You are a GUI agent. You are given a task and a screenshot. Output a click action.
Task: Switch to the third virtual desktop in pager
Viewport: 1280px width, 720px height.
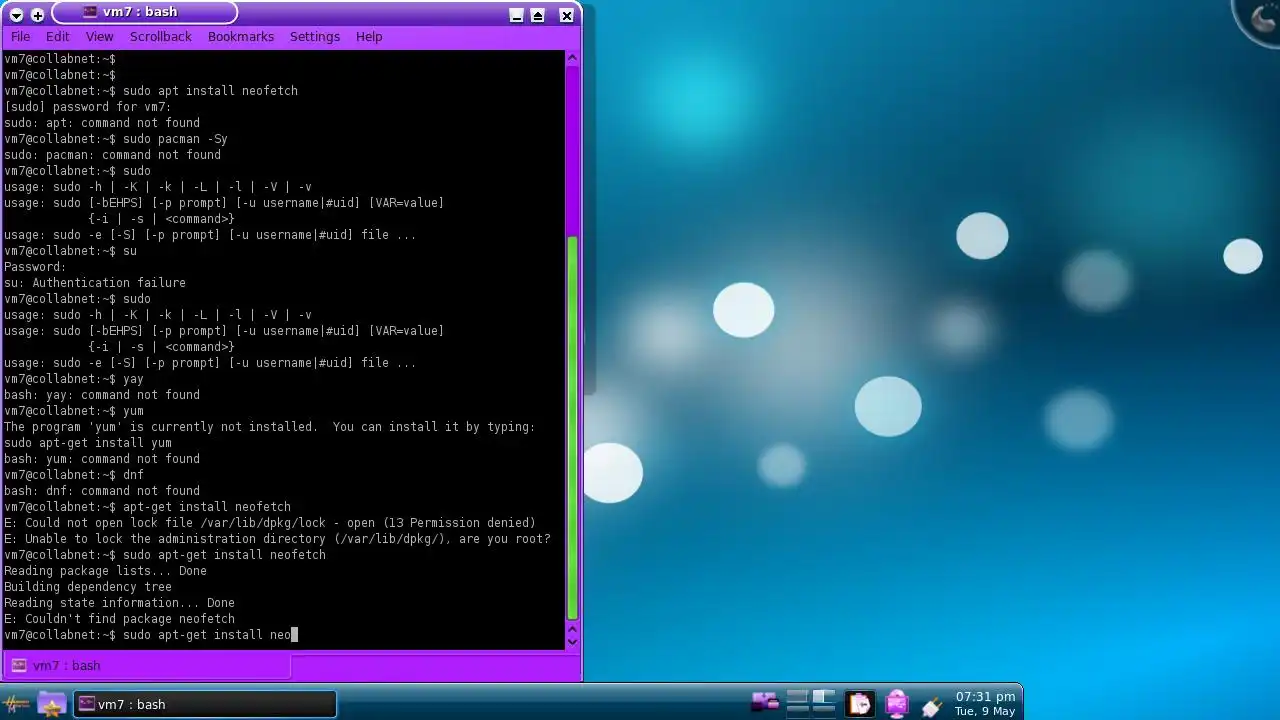(x=797, y=710)
